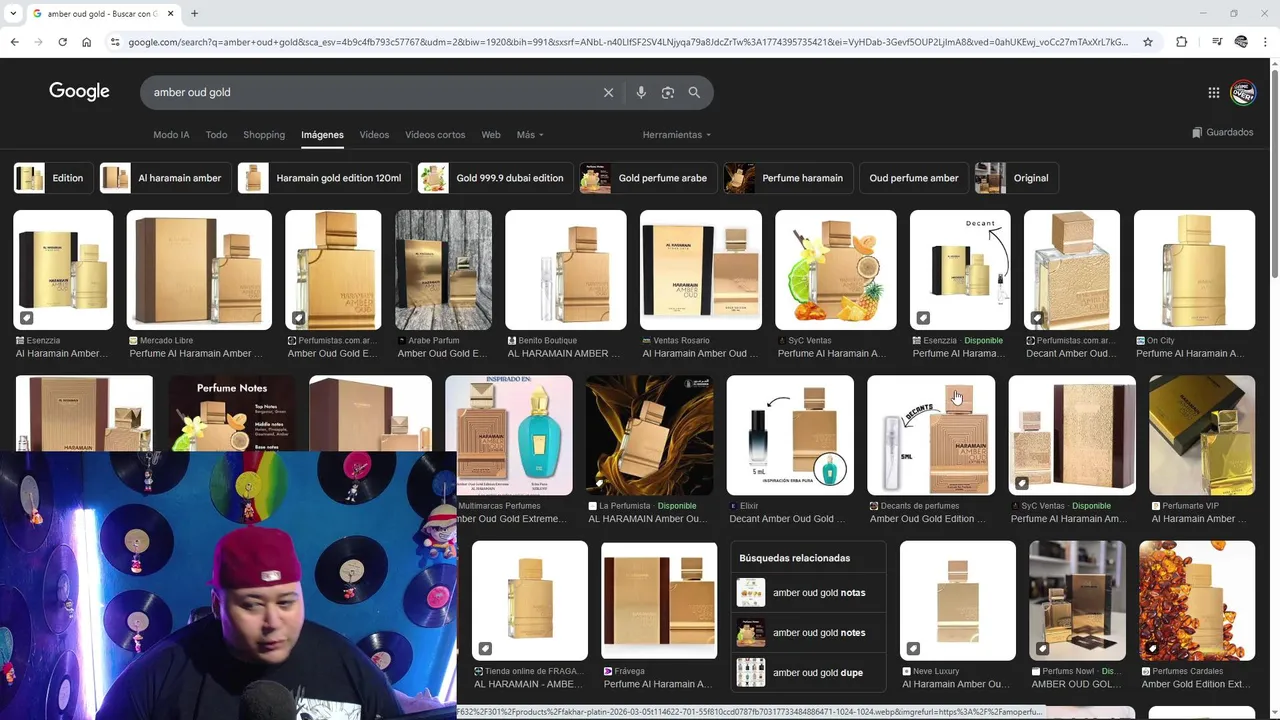The height and width of the screenshot is (720, 1280).
Task: Switch to the Modo IA tab
Action: pyautogui.click(x=171, y=135)
